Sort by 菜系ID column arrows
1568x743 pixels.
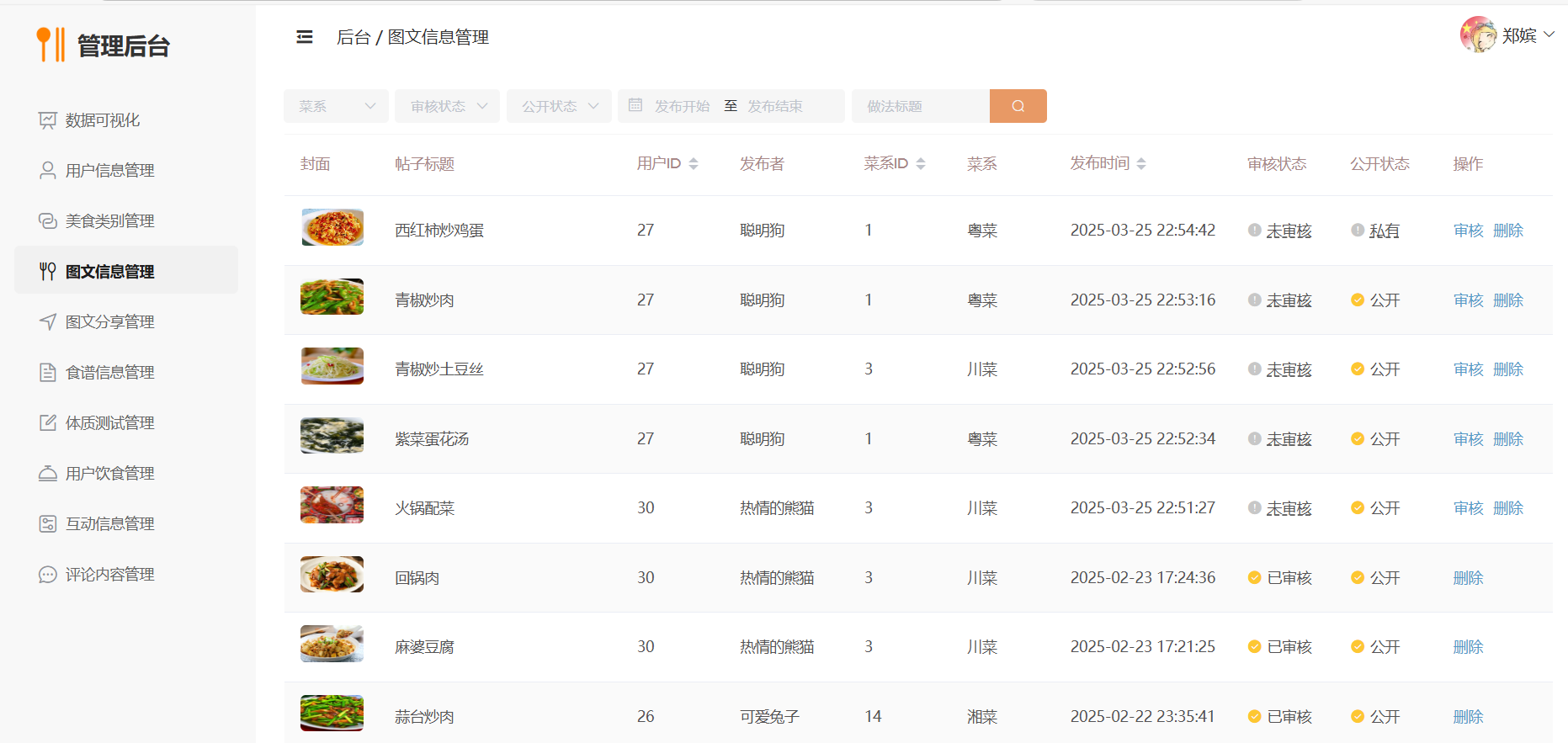[921, 163]
